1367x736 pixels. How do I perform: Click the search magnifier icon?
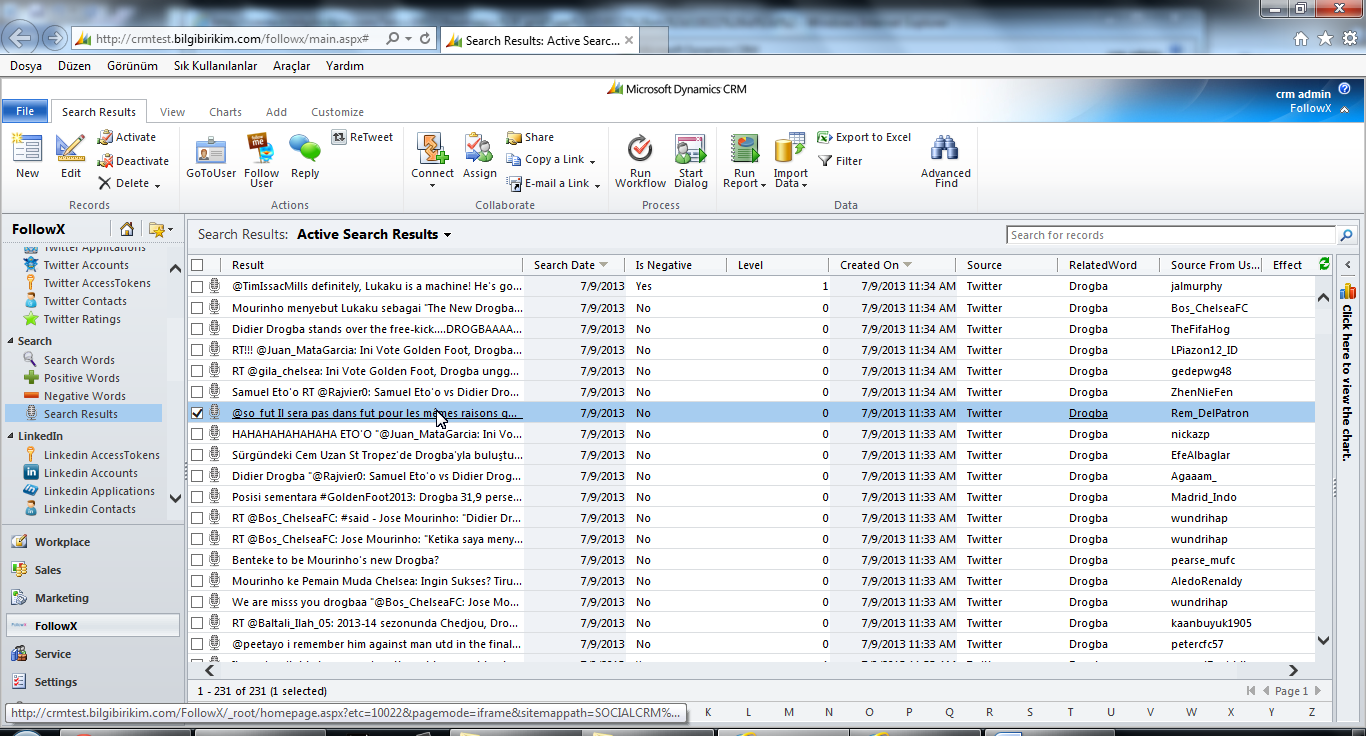pos(1346,235)
